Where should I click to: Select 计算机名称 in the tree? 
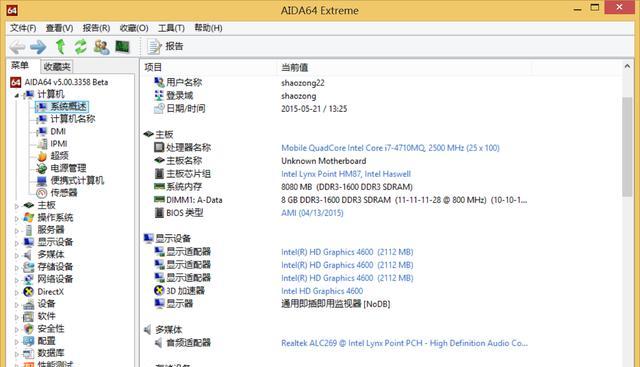pos(73,119)
